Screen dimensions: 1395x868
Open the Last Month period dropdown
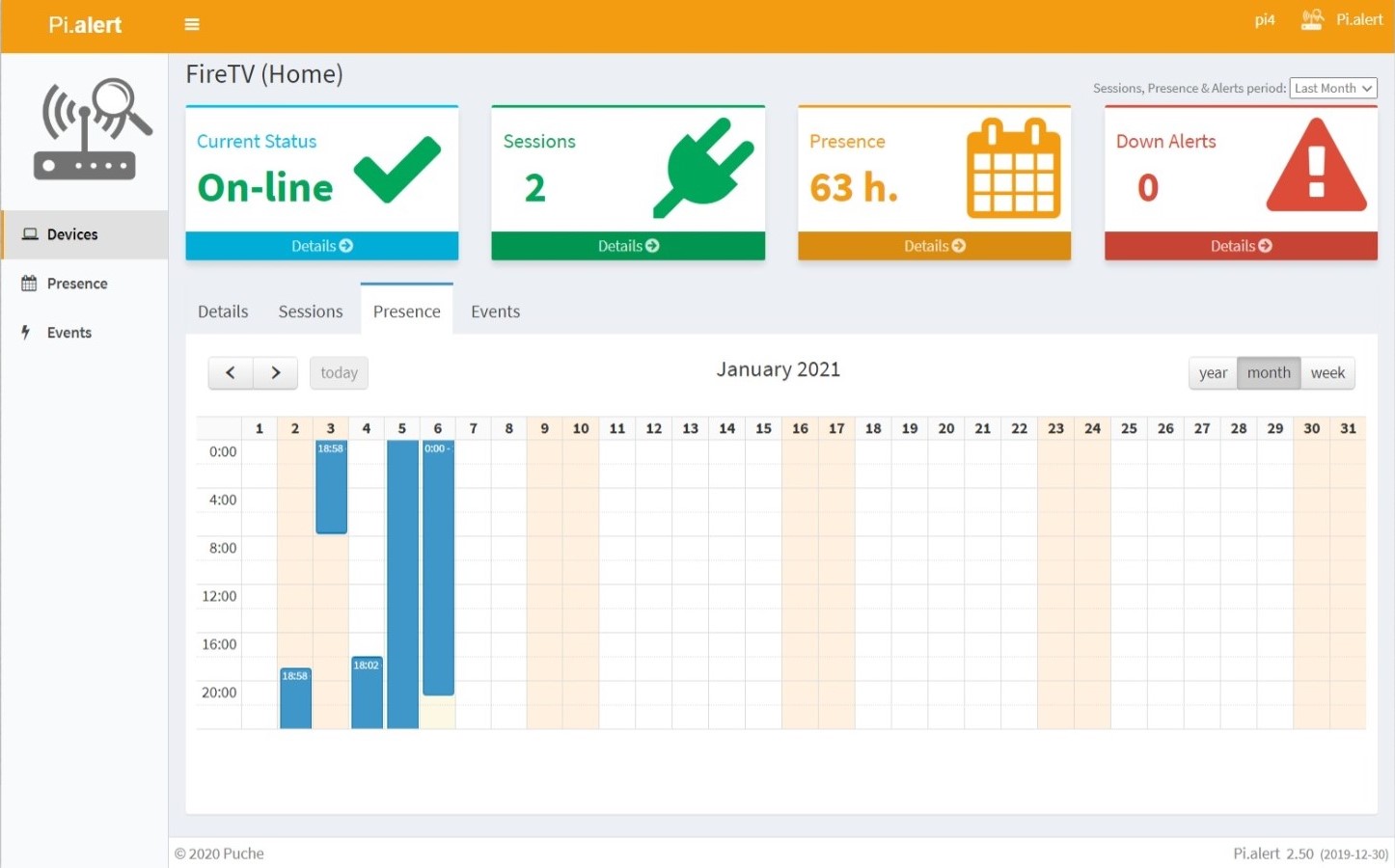1333,88
